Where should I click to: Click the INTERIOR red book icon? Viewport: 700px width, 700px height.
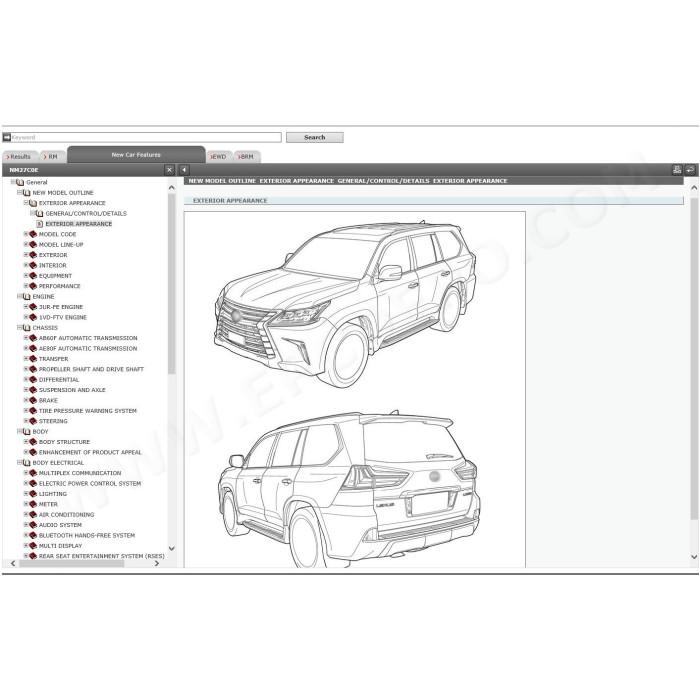tap(33, 265)
